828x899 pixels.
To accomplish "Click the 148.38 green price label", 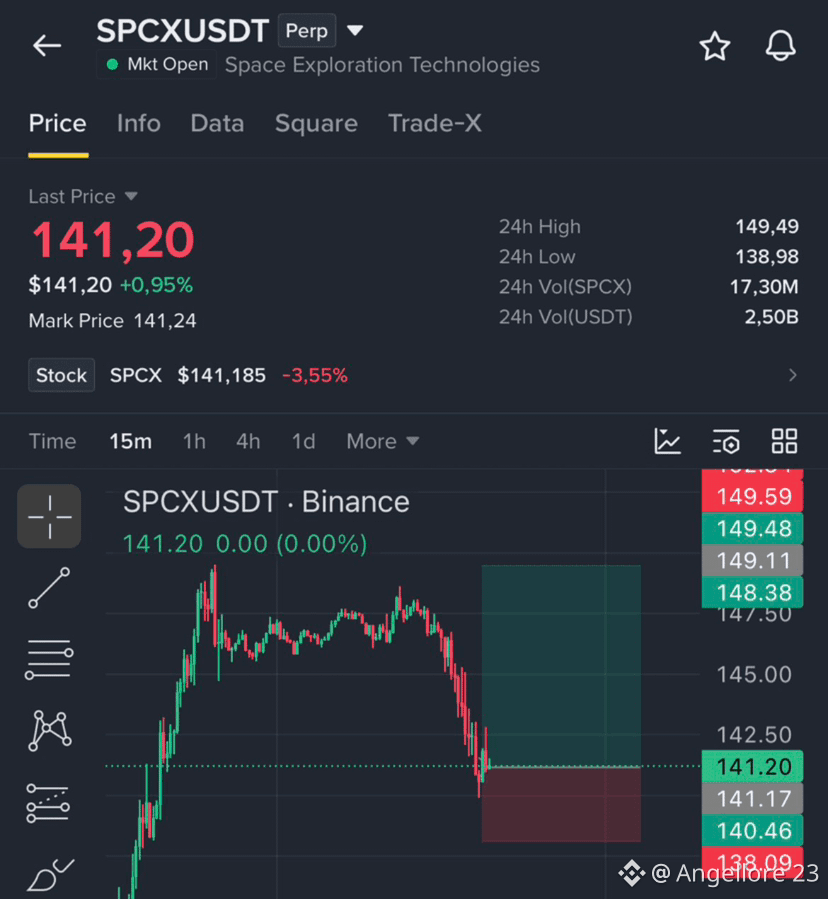I will point(753,592).
